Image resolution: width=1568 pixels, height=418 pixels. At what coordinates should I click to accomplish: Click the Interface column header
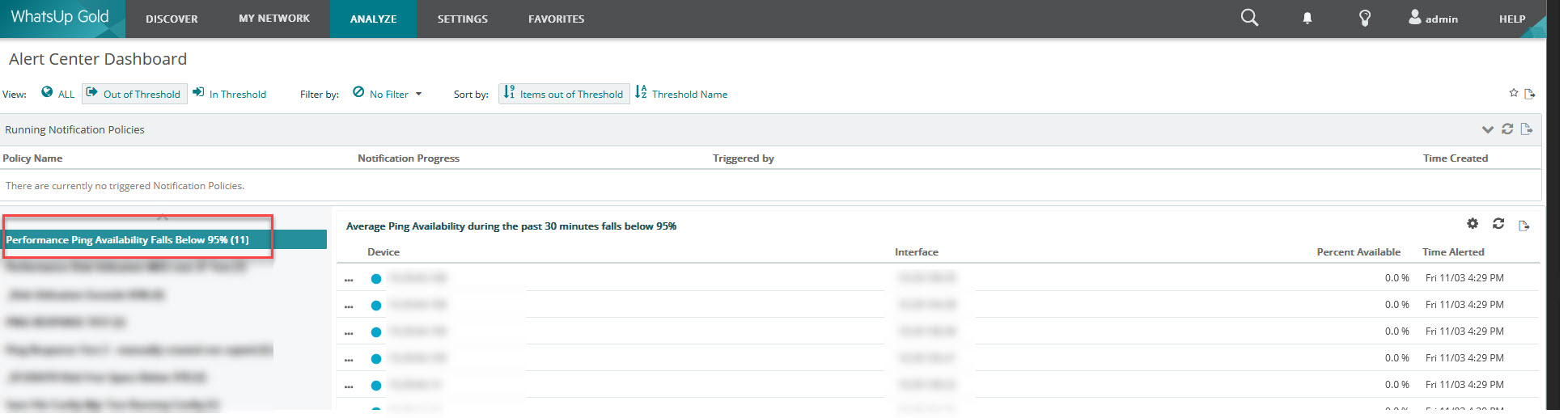916,251
